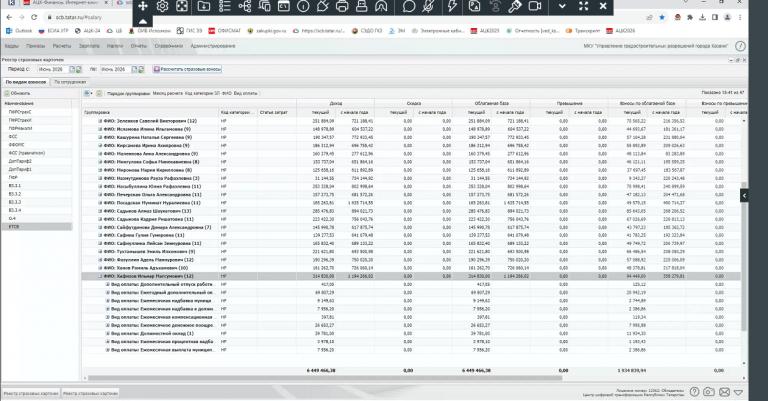
Task: Select ФСС (травматизм) in the left list
Action: (x=37, y=153)
